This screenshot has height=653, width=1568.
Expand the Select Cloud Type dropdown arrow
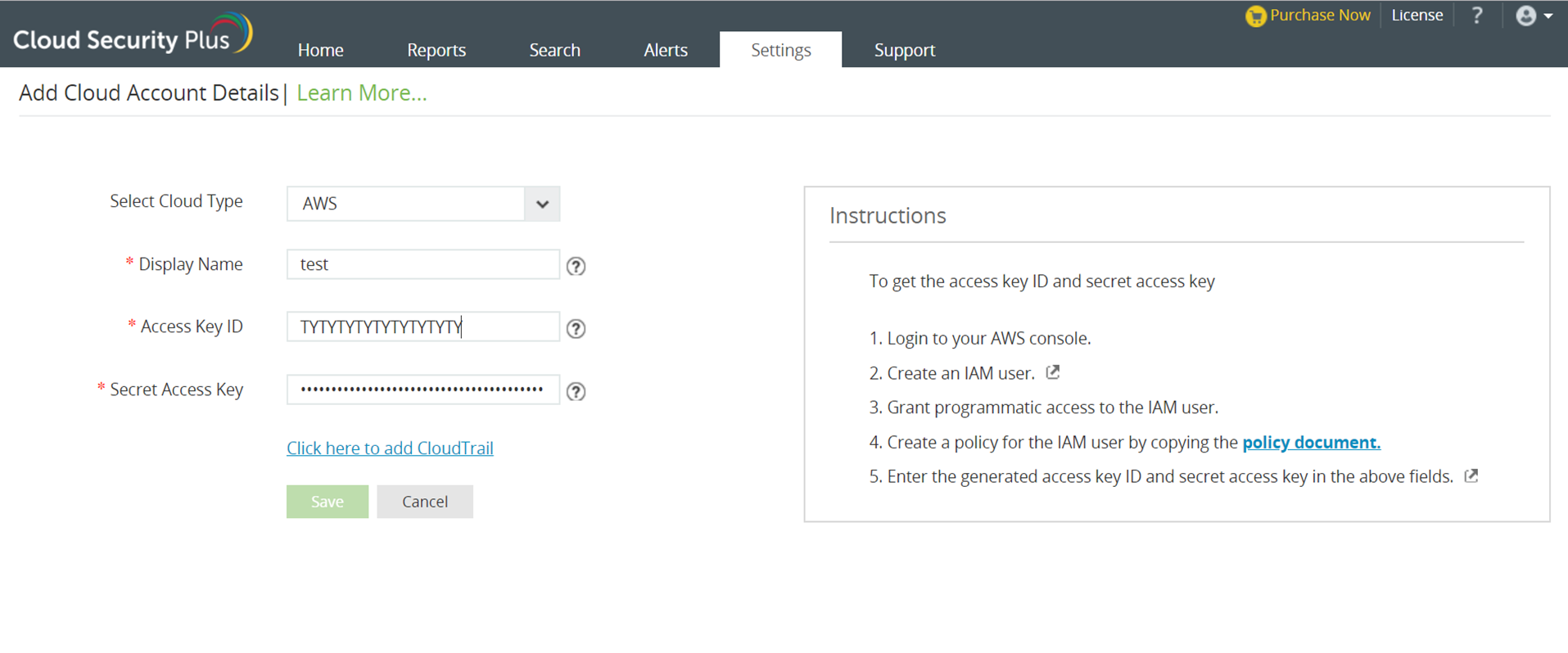click(542, 204)
